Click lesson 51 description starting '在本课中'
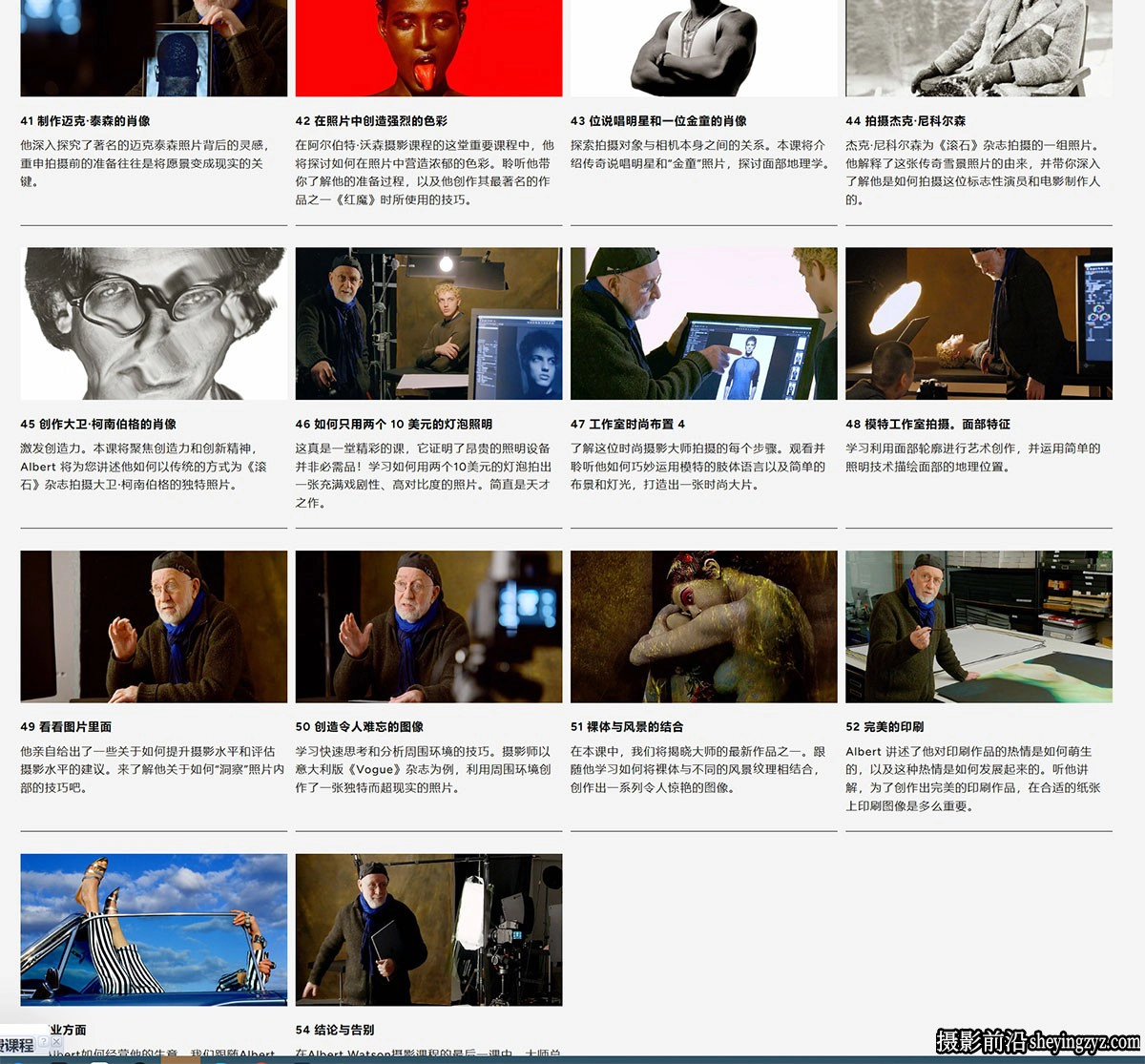 coord(698,769)
